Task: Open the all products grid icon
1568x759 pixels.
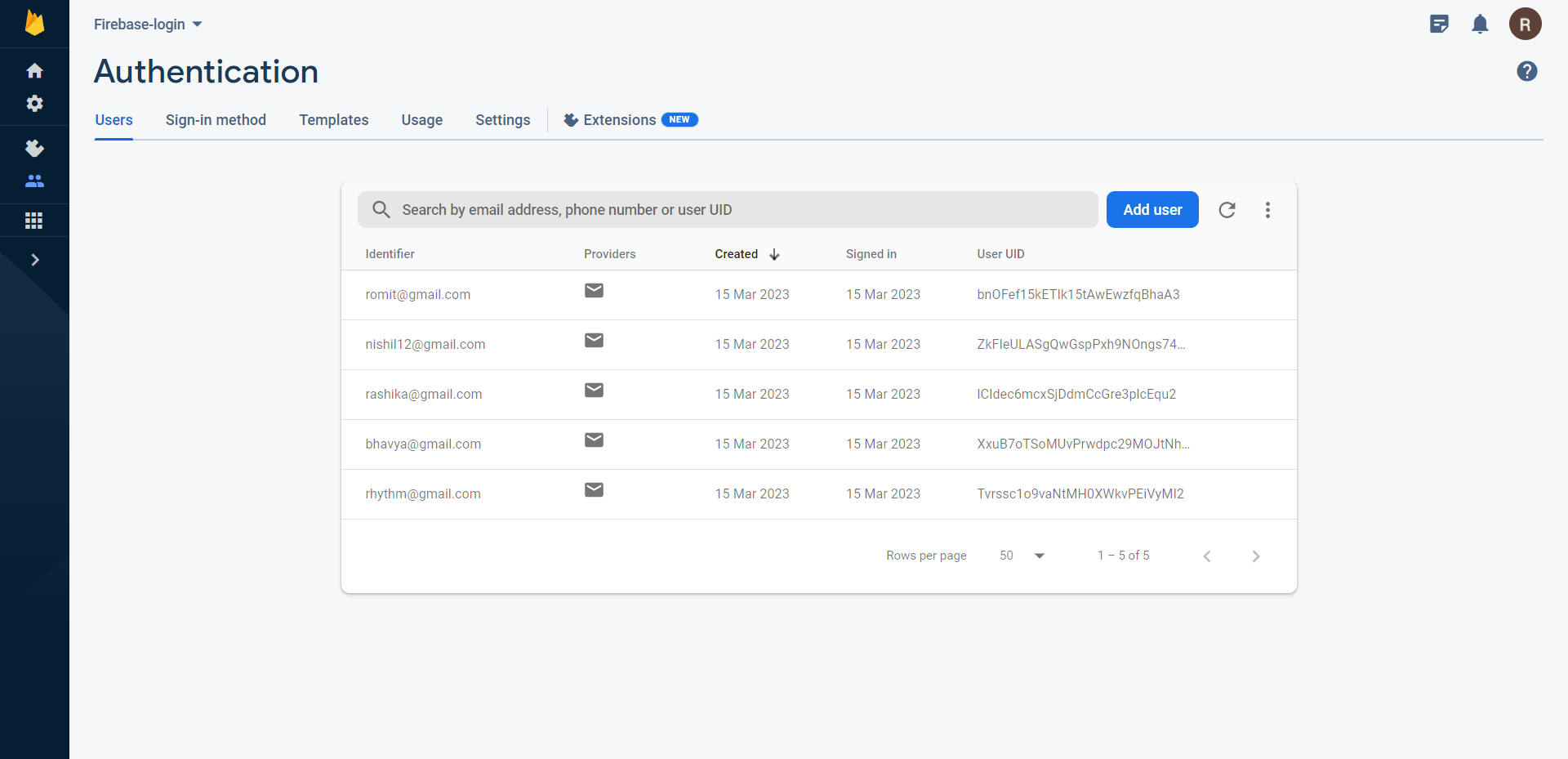Action: 34,220
